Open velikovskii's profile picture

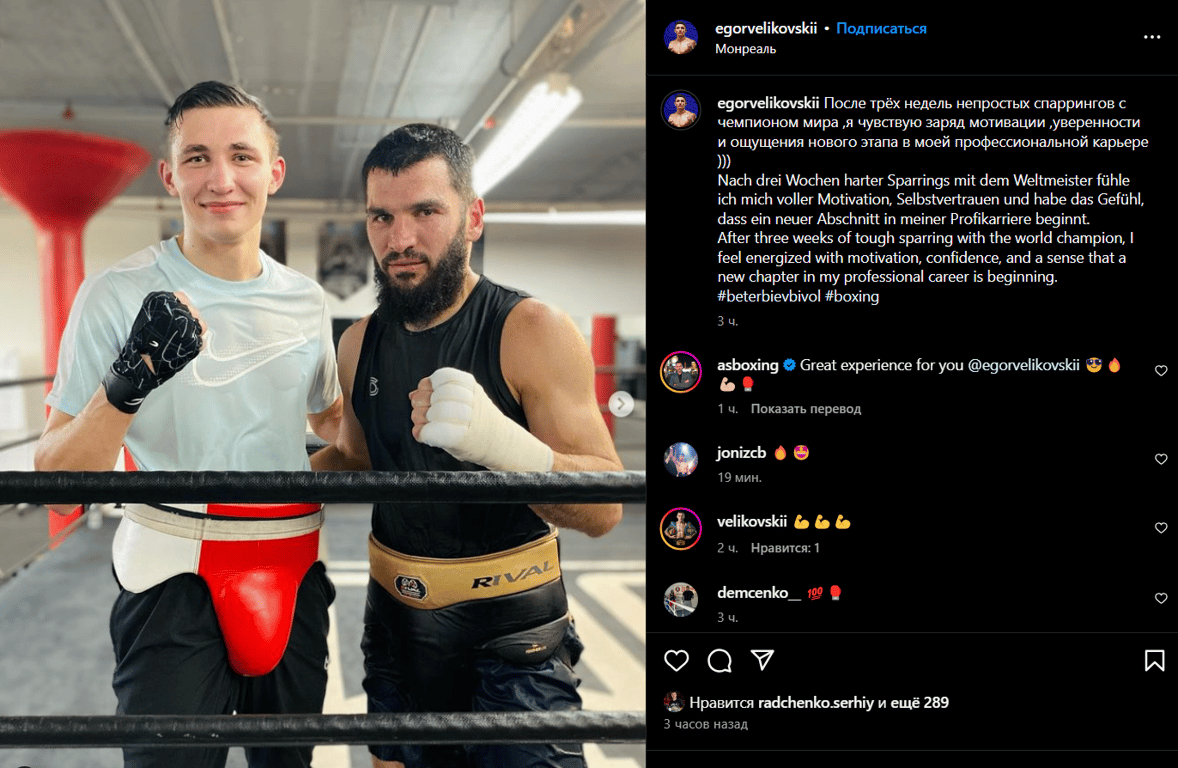[681, 528]
